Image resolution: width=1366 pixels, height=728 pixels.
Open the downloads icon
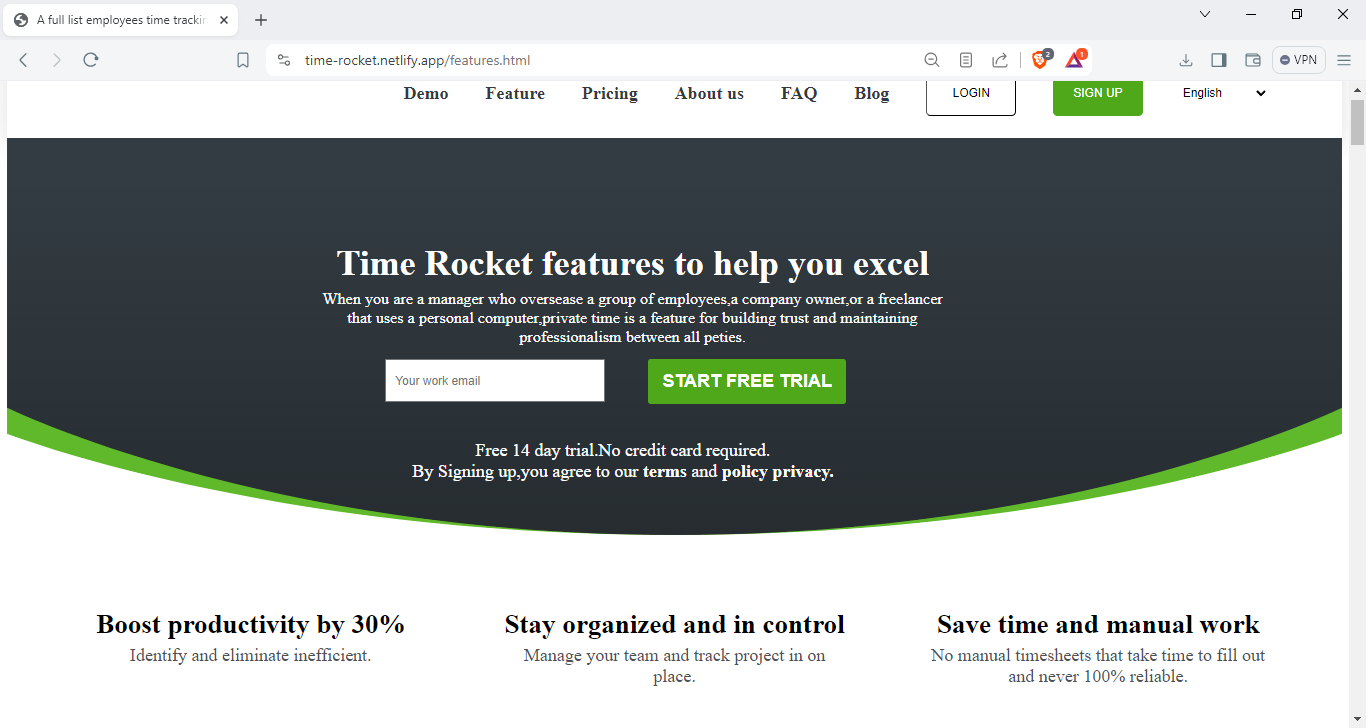click(1186, 60)
